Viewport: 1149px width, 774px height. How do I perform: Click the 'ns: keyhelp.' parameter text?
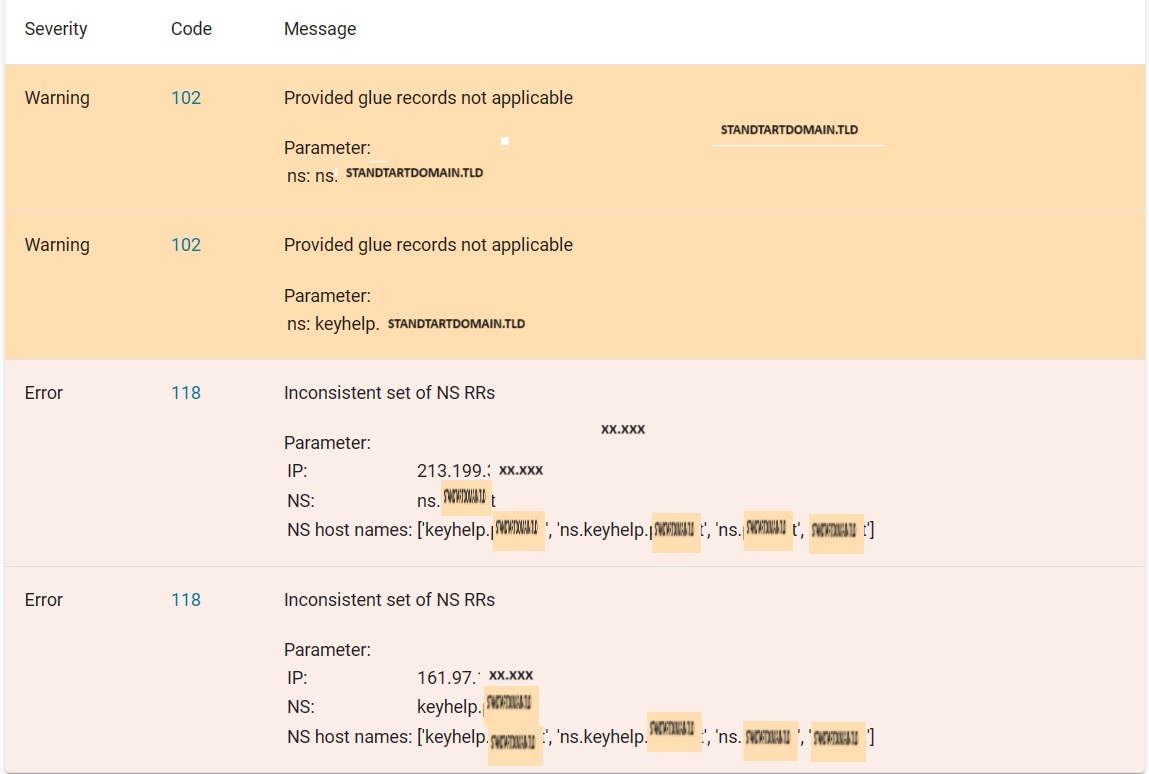click(x=333, y=324)
